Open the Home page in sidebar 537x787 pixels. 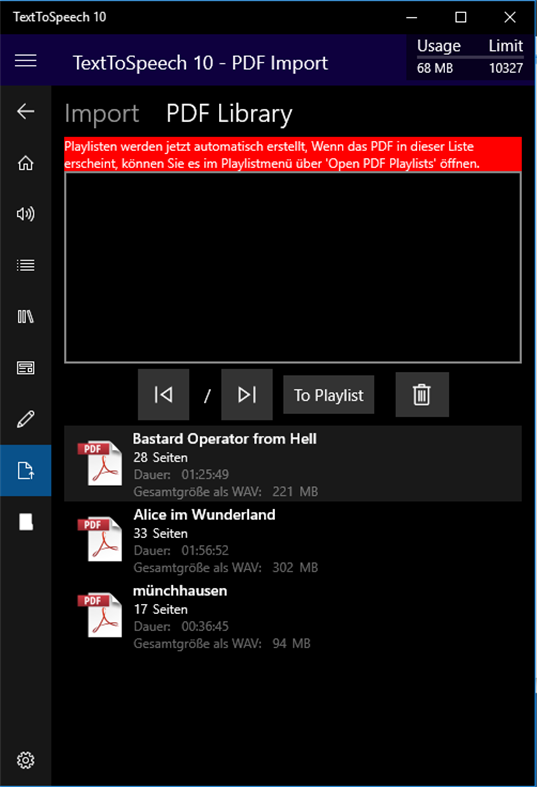(x=26, y=163)
